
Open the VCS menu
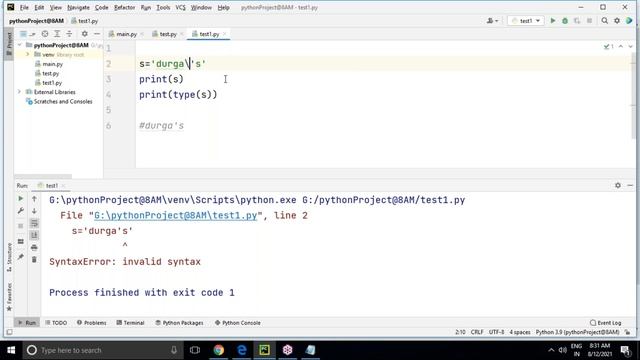point(180,7)
